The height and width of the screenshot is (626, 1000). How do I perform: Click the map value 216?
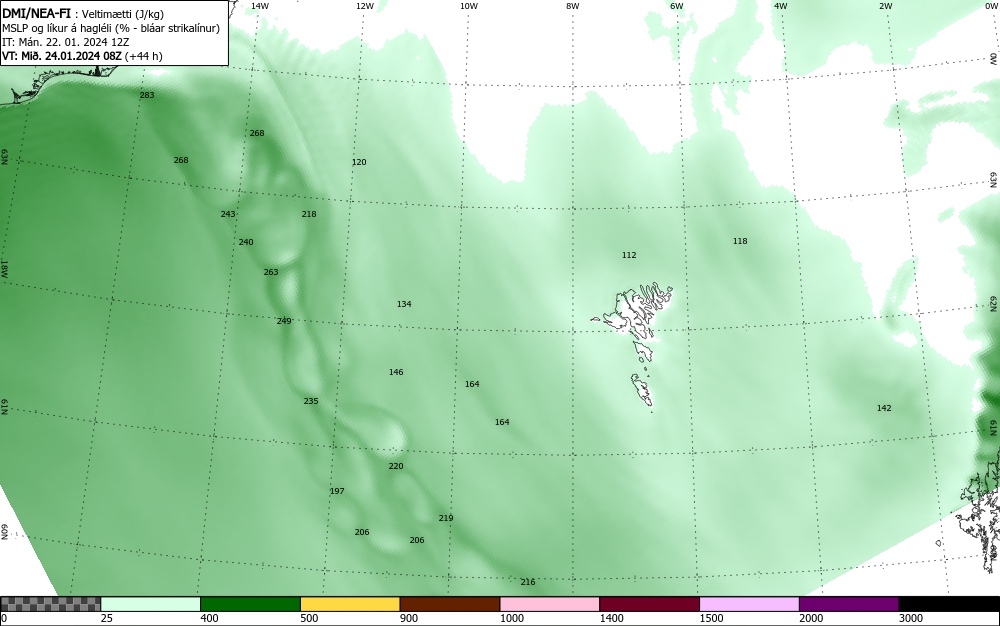[527, 582]
